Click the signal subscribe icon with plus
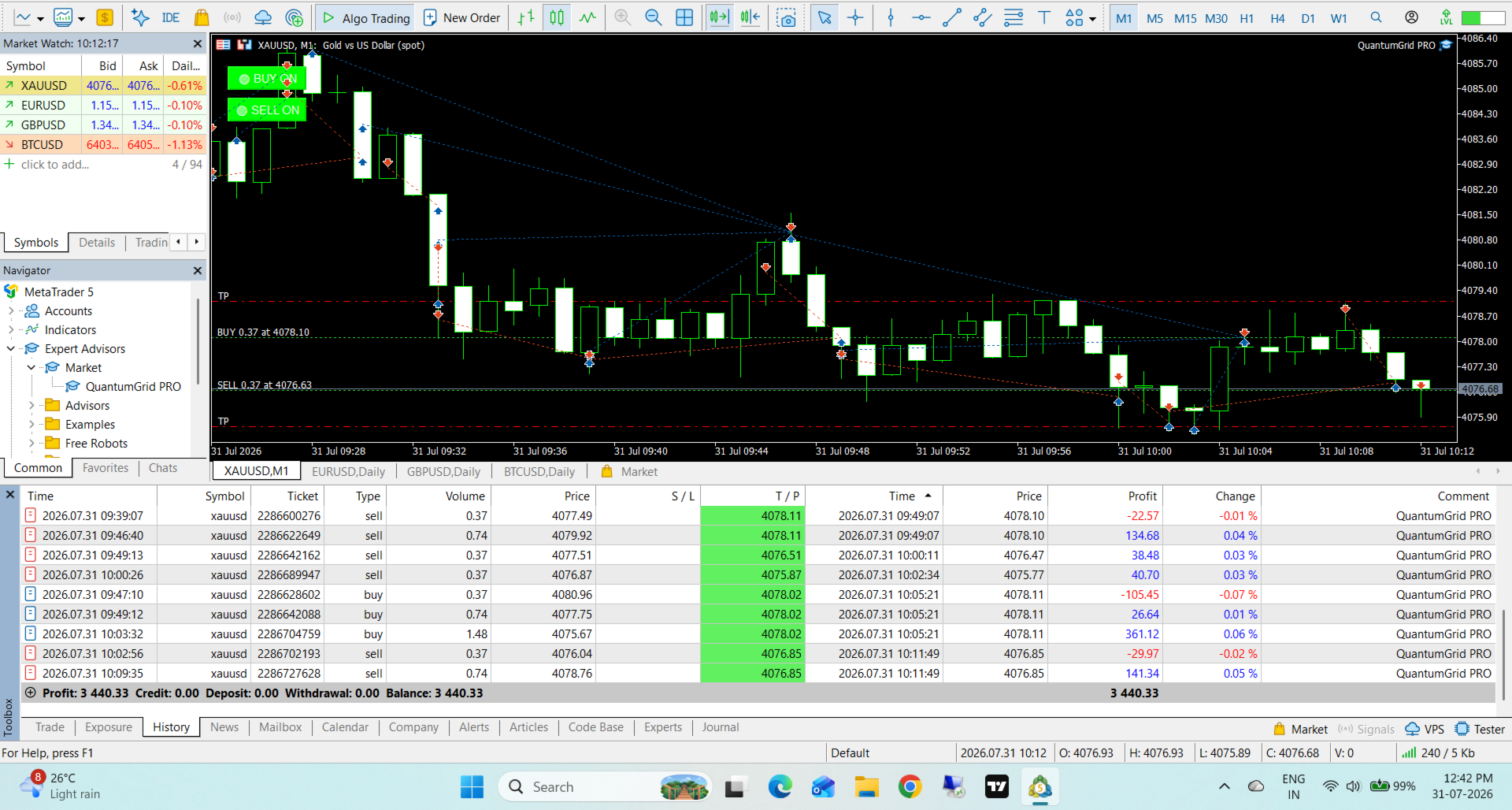 coord(295,17)
